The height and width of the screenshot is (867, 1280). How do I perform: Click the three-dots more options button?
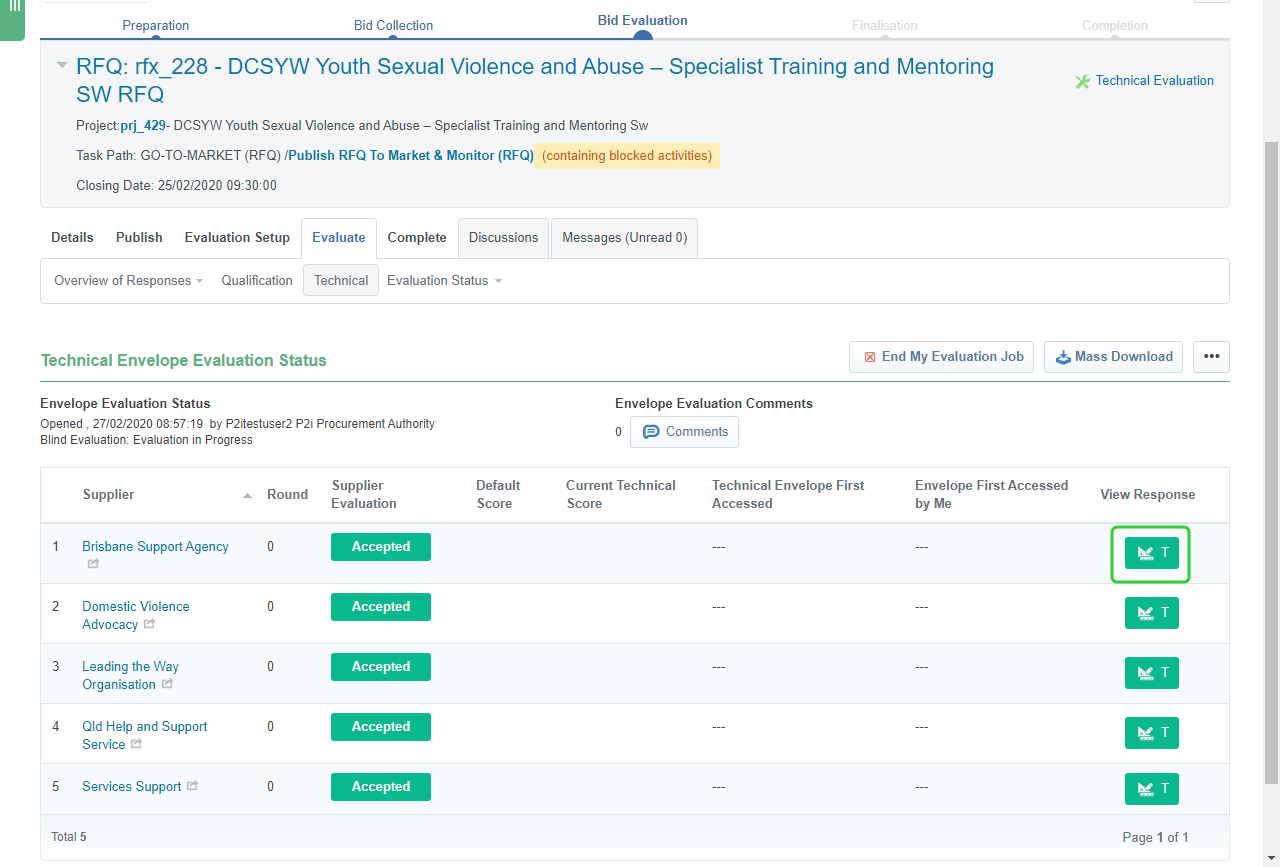click(1211, 357)
